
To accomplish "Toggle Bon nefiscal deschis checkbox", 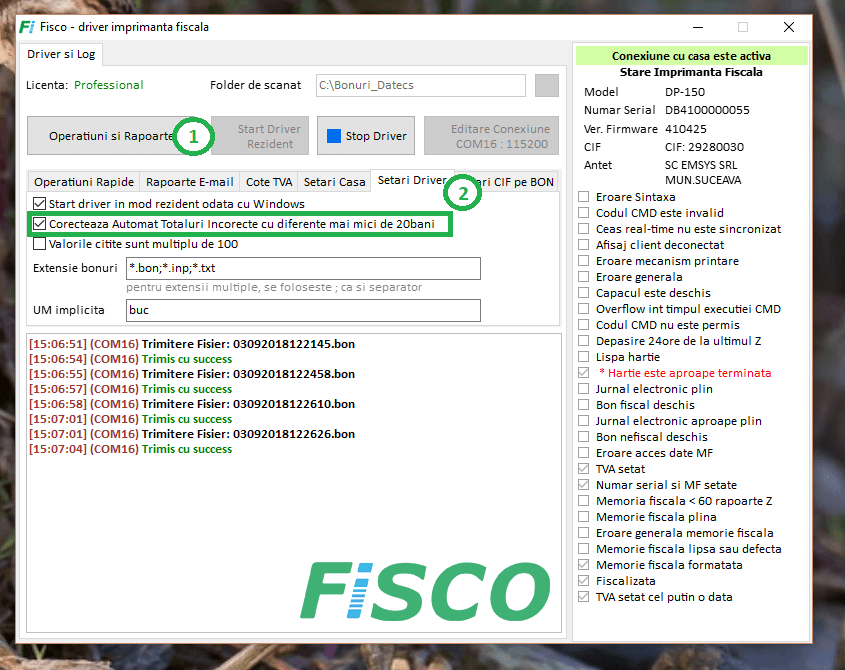I will click(x=584, y=437).
